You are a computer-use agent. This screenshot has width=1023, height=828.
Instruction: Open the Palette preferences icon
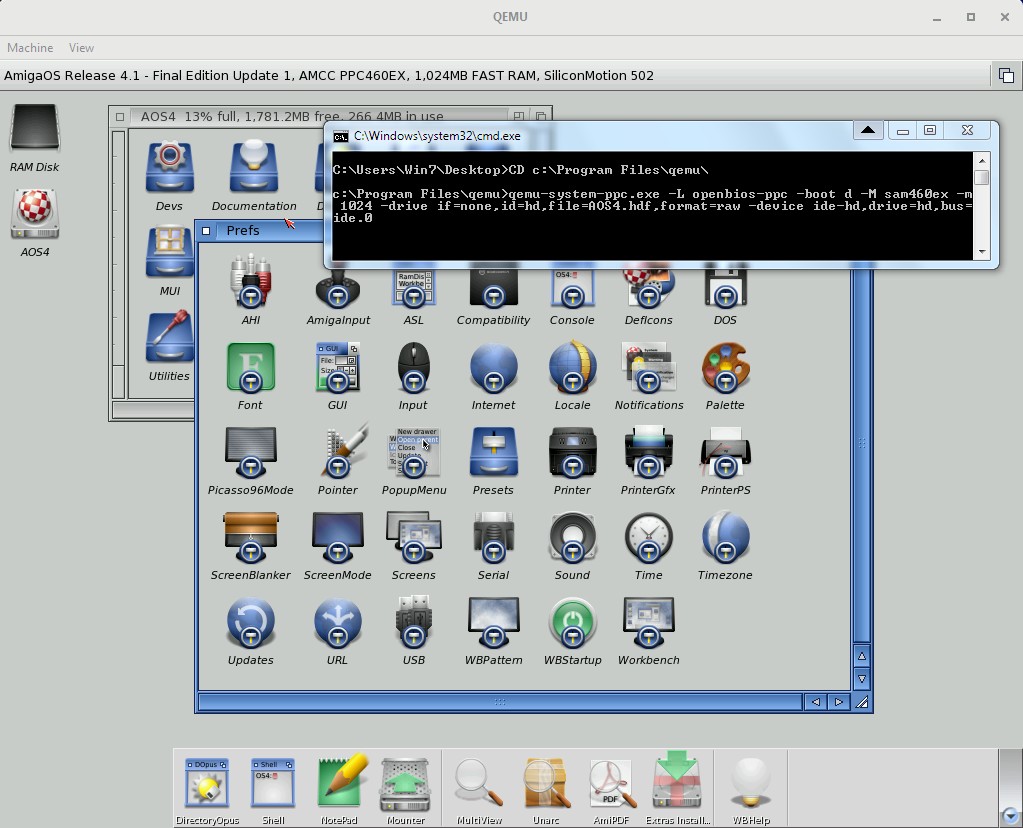pos(725,370)
